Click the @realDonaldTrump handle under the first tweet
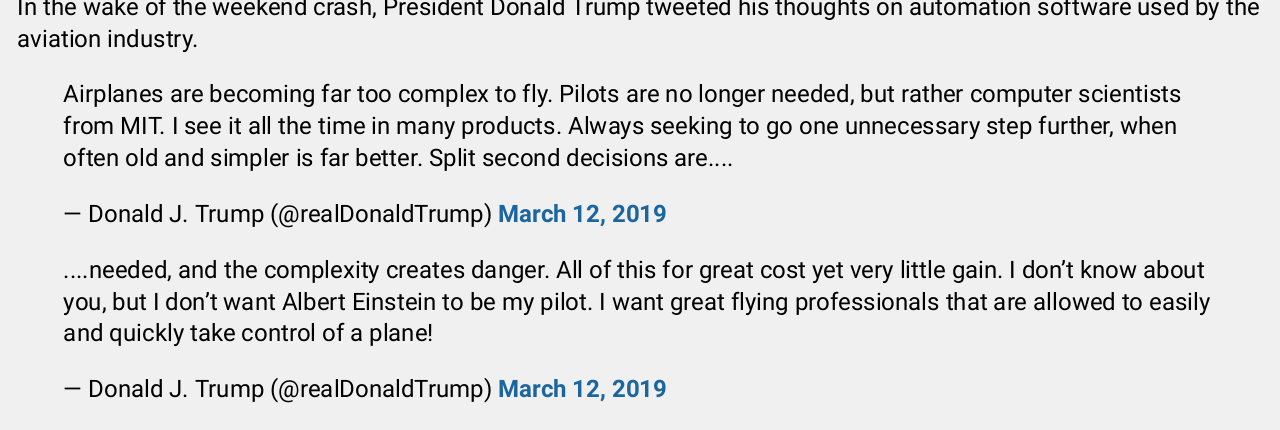Screen dimensions: 1280x430 coord(381,214)
